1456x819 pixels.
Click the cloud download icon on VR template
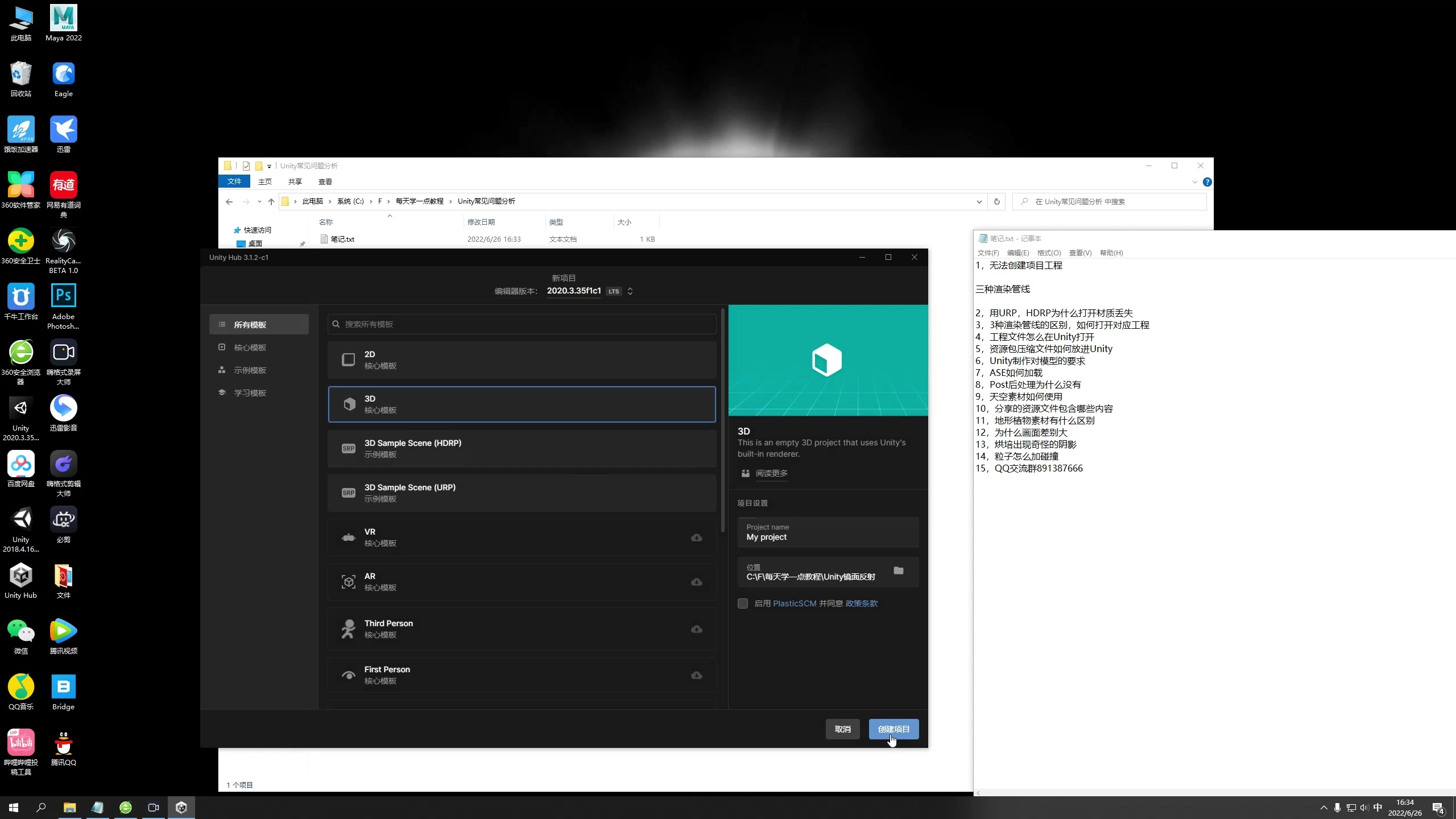tap(695, 537)
